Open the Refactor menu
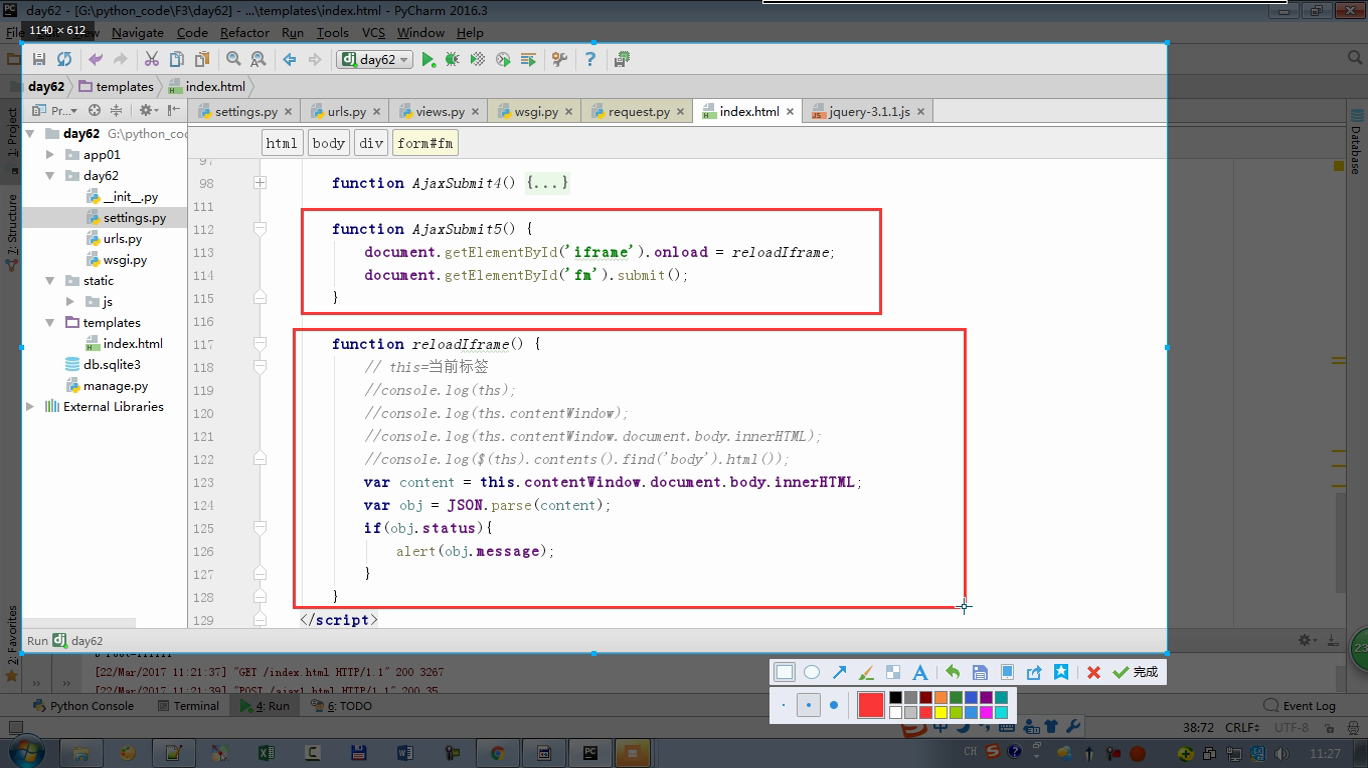Viewport: 1368px width, 768px height. 245,33
